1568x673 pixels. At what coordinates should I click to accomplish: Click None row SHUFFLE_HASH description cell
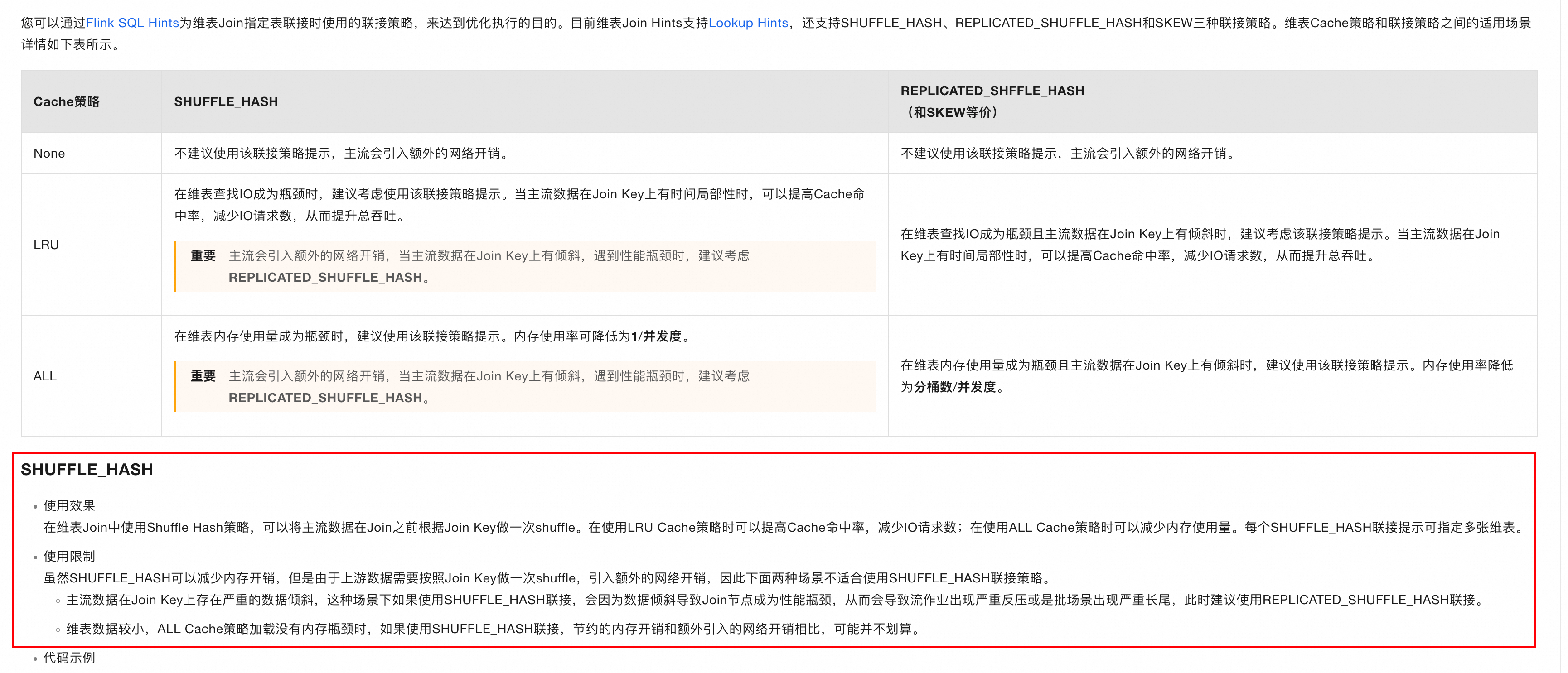[x=341, y=154]
